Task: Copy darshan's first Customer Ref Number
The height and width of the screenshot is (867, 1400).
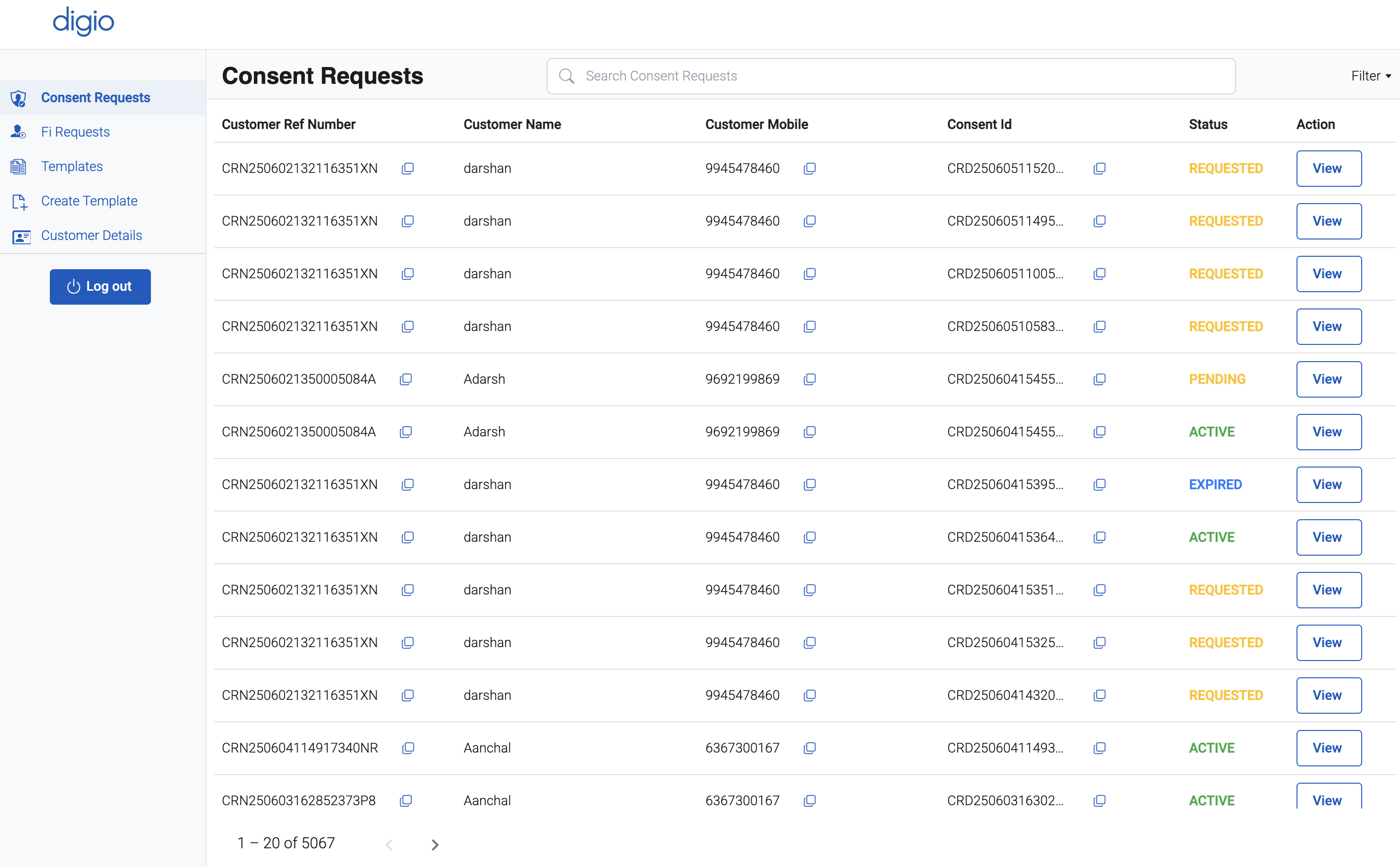Action: pos(408,169)
